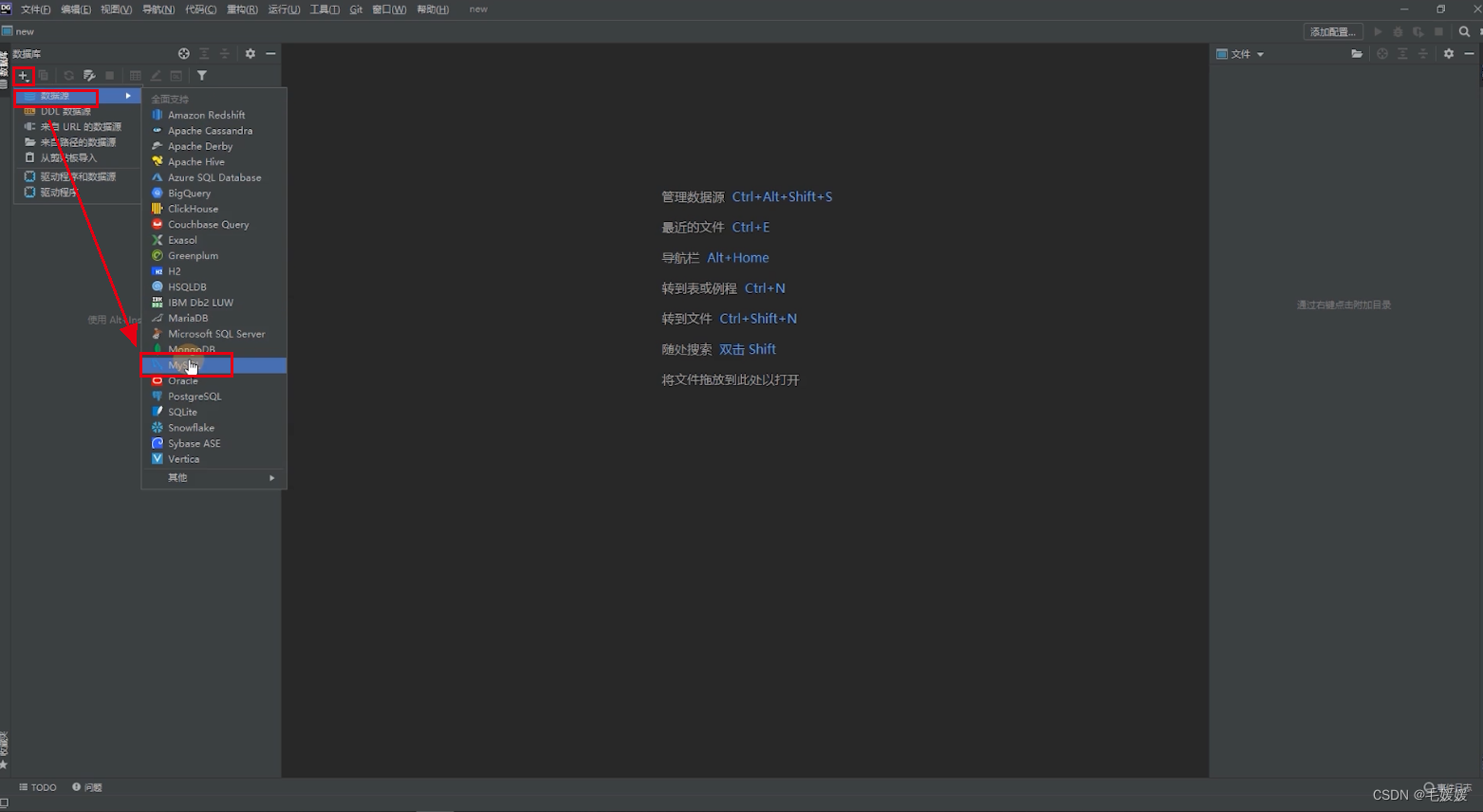The width and height of the screenshot is (1483, 812).
Task: Open the Git menu
Action: (356, 9)
